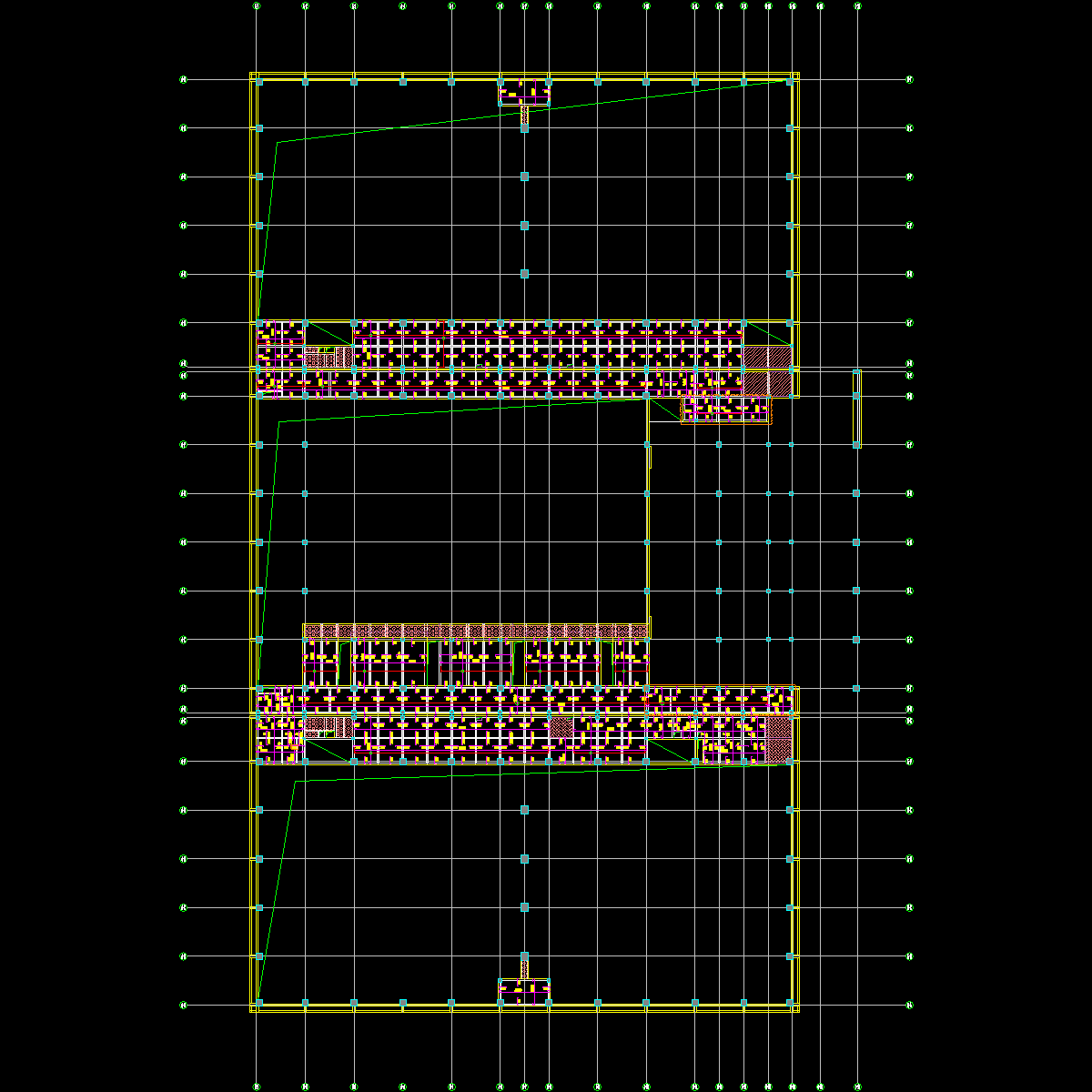Select the top-right row axis bubble

coord(909,79)
